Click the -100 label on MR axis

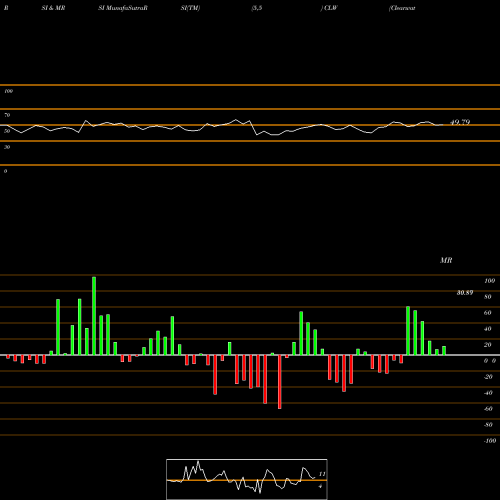coord(489,441)
